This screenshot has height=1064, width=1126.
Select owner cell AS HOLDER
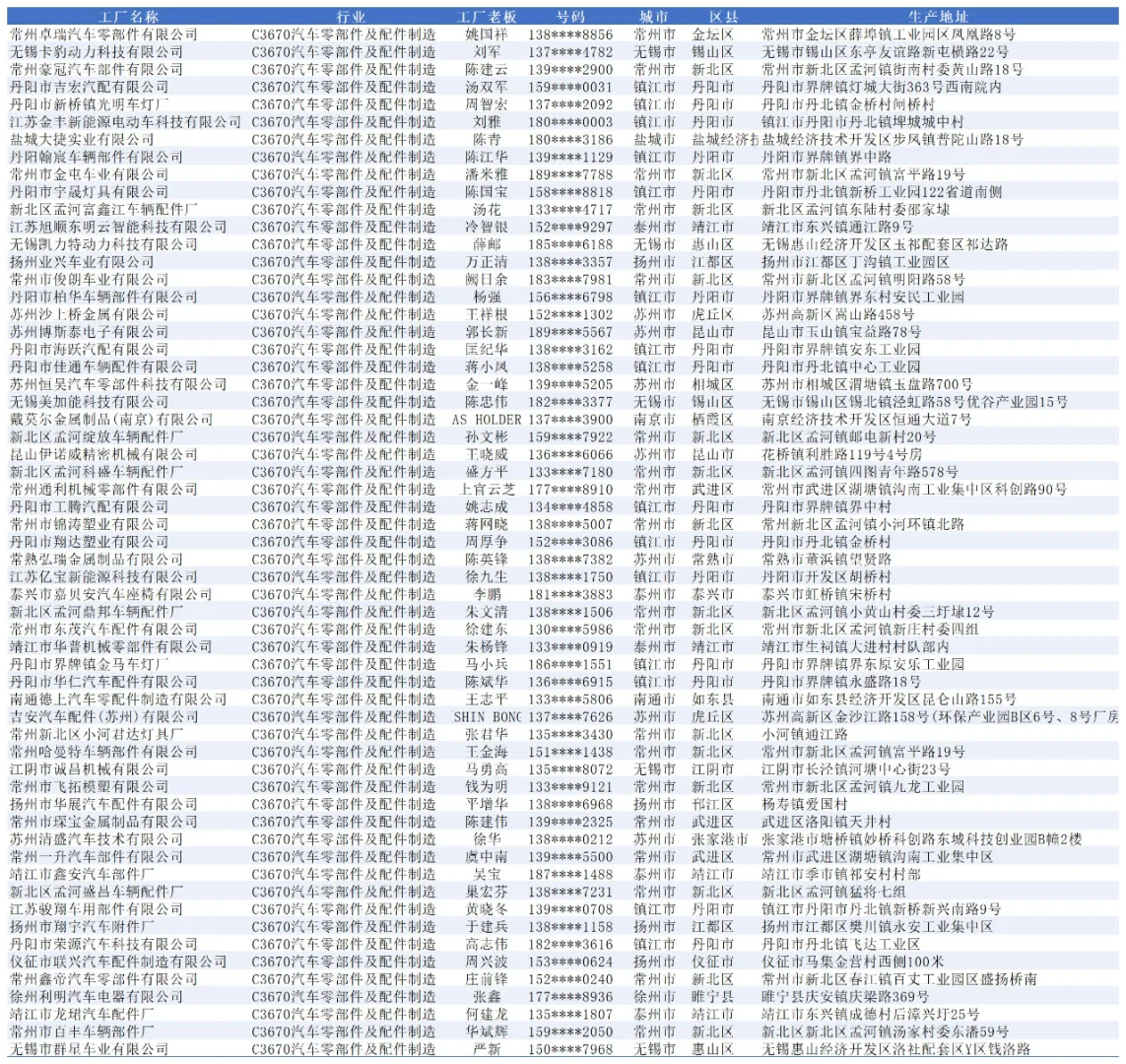point(487,420)
